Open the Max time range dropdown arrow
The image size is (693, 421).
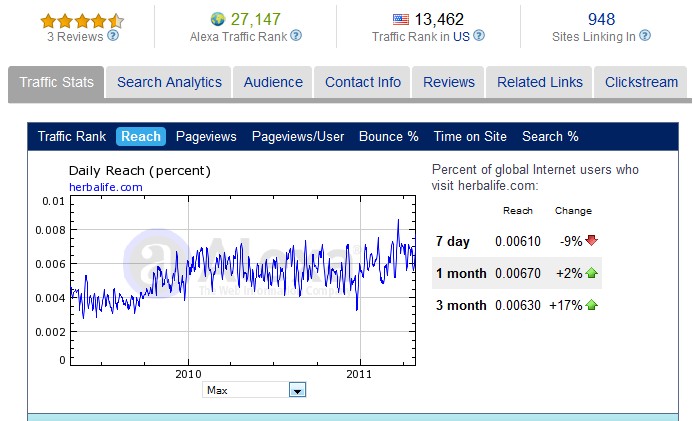[297, 390]
